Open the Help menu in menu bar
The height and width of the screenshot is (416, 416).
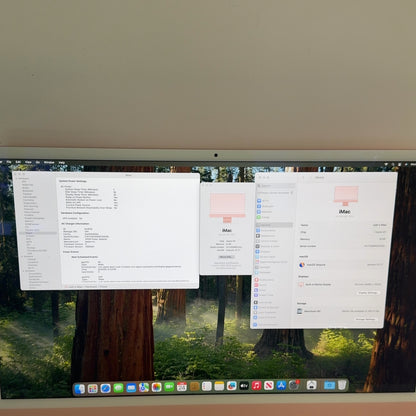click(62, 163)
